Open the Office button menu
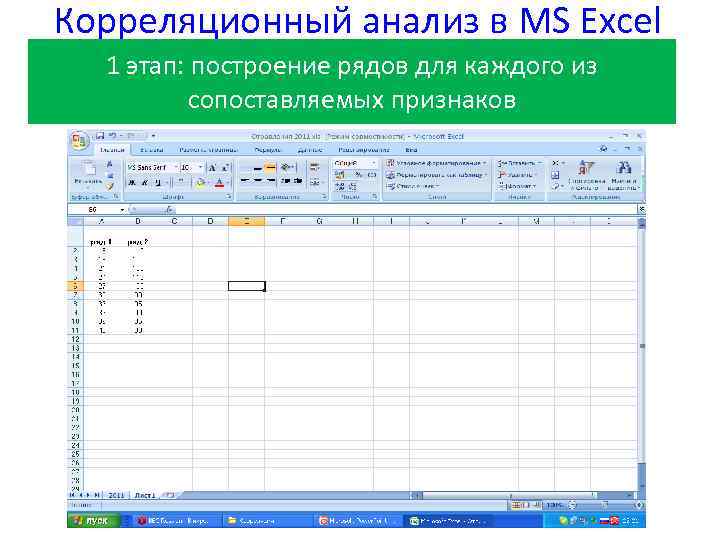The image size is (720, 540). coord(79,141)
